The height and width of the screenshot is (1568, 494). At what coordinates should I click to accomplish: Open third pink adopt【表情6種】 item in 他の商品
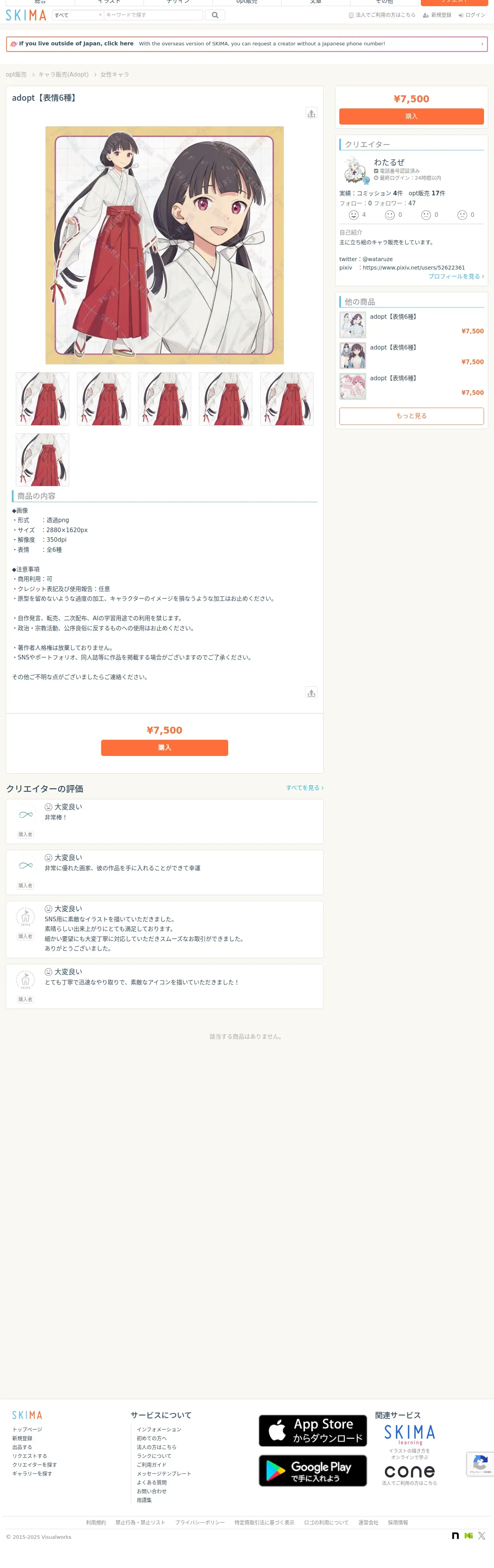point(412,386)
